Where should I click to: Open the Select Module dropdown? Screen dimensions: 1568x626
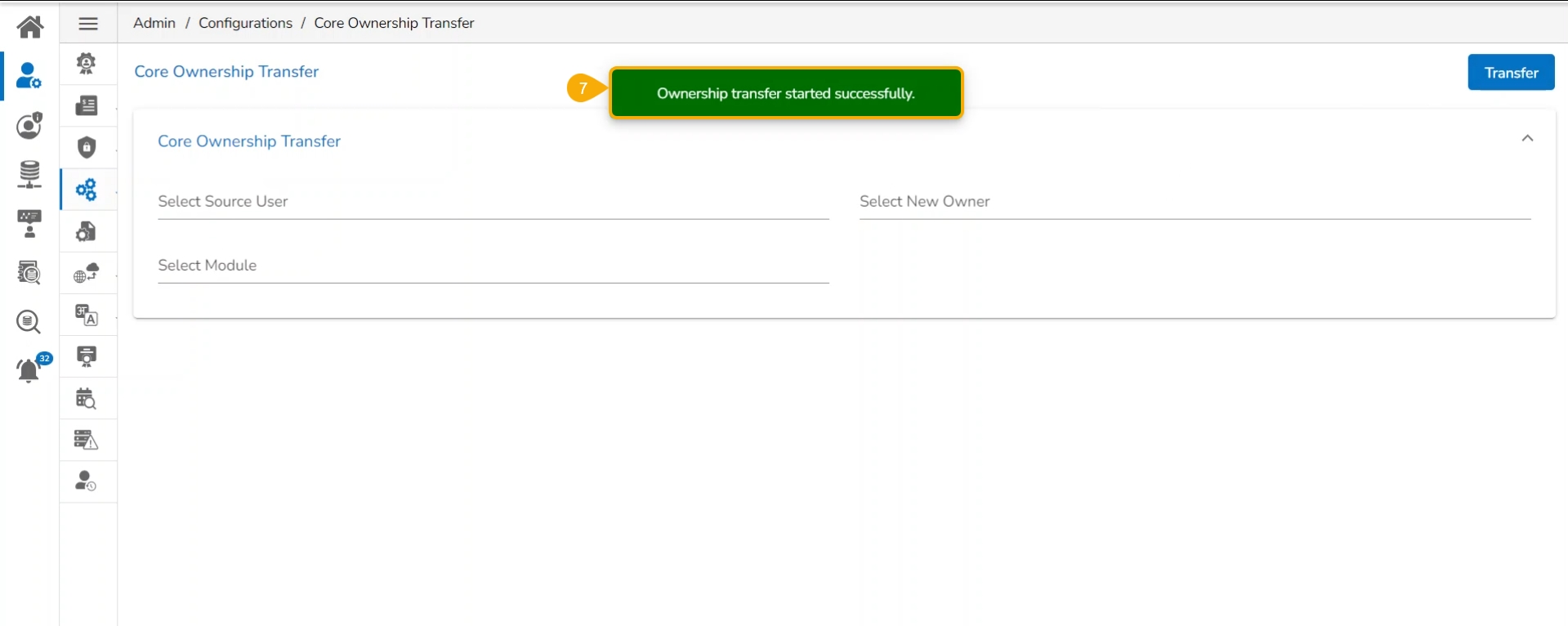pos(494,266)
